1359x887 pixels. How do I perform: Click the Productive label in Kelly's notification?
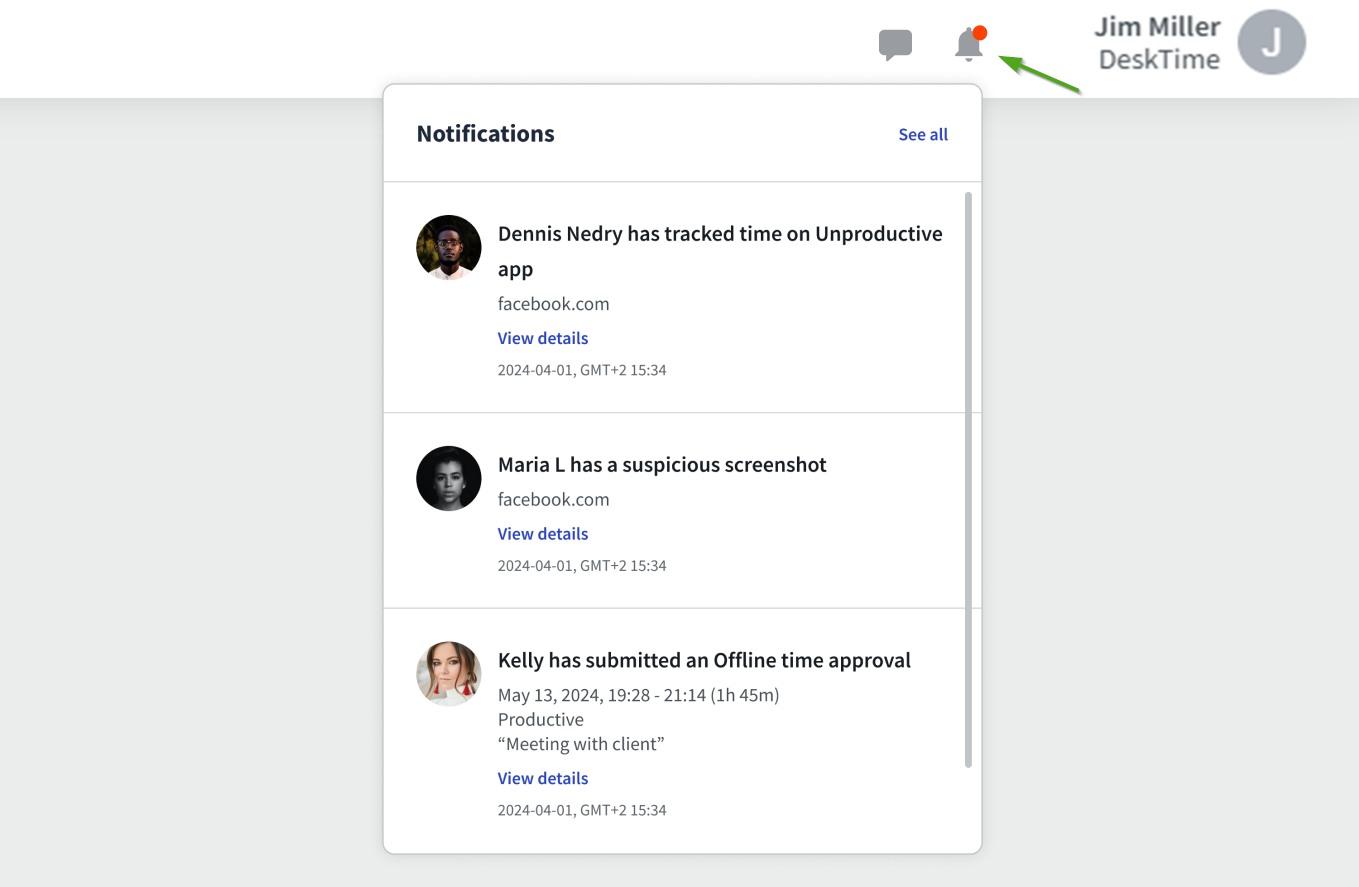[x=540, y=719]
